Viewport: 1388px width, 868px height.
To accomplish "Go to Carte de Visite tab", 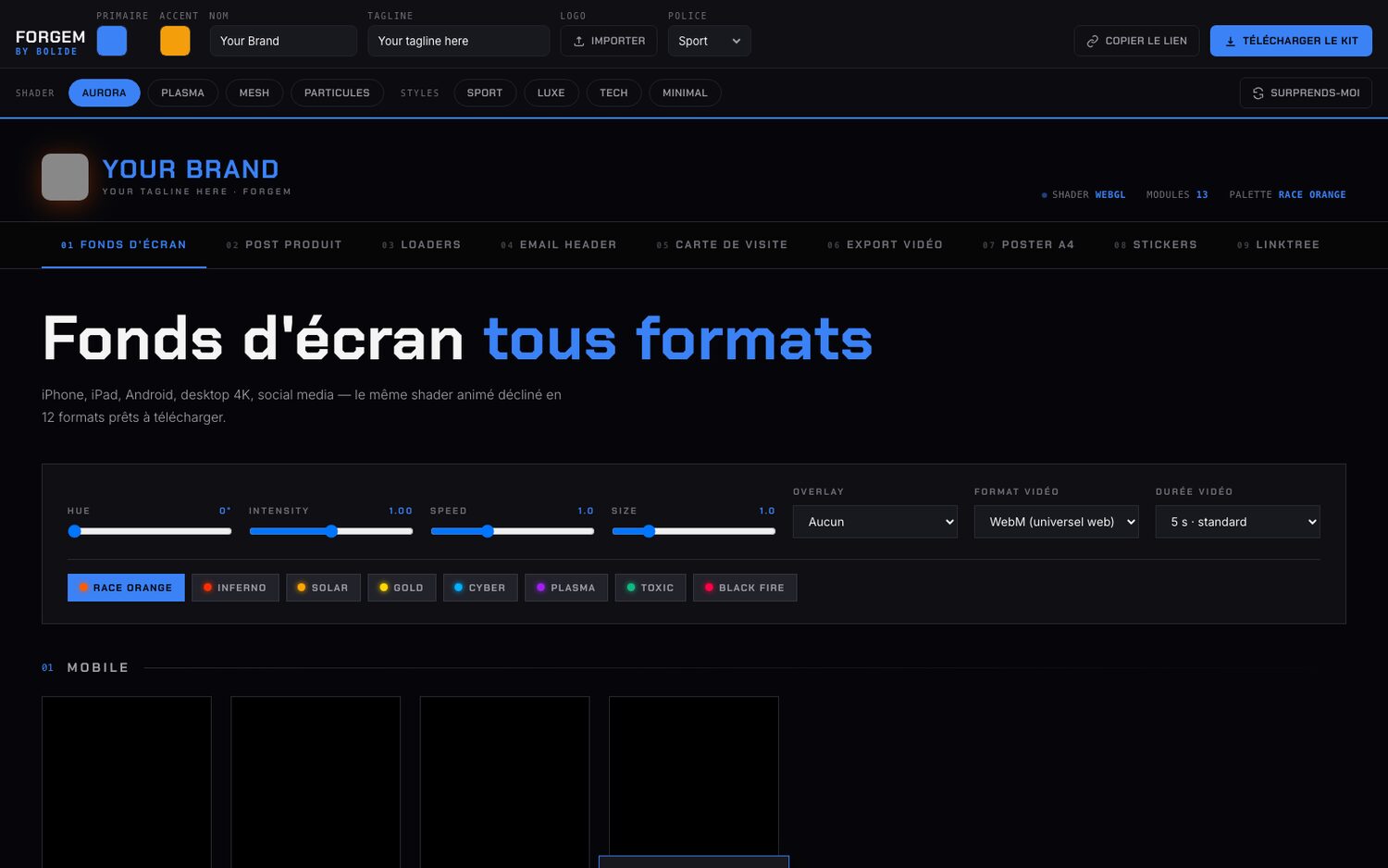I will click(x=722, y=245).
